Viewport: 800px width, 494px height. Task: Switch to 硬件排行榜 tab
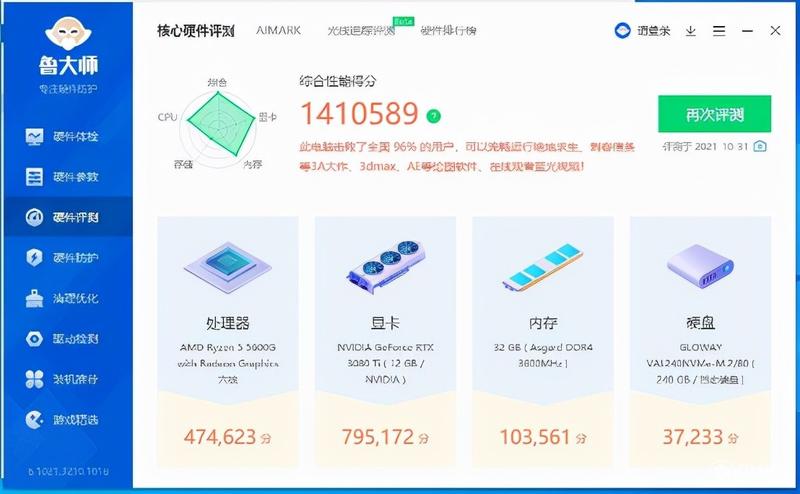448,31
